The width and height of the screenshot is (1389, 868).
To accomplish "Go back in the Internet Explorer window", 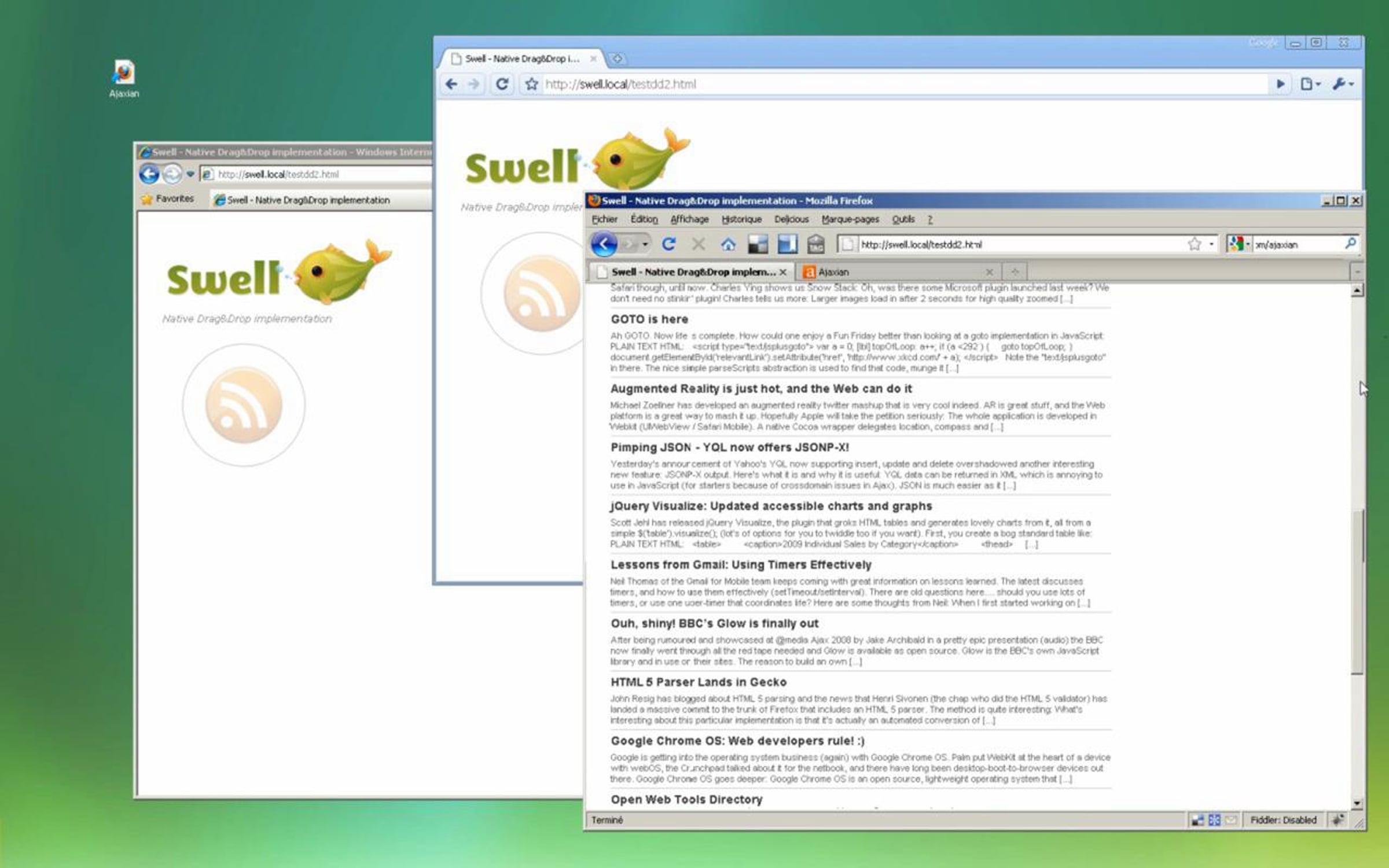I will [x=149, y=174].
